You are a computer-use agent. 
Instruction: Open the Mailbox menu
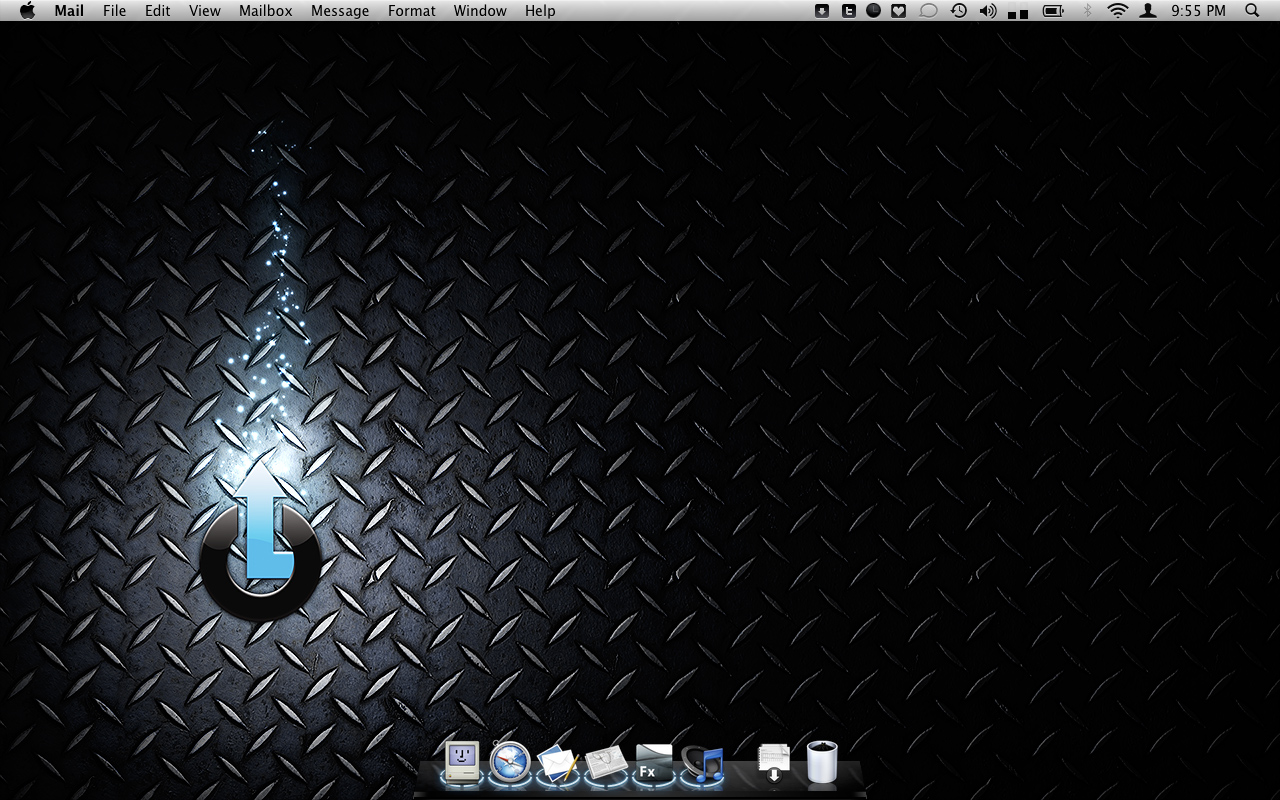pyautogui.click(x=266, y=11)
